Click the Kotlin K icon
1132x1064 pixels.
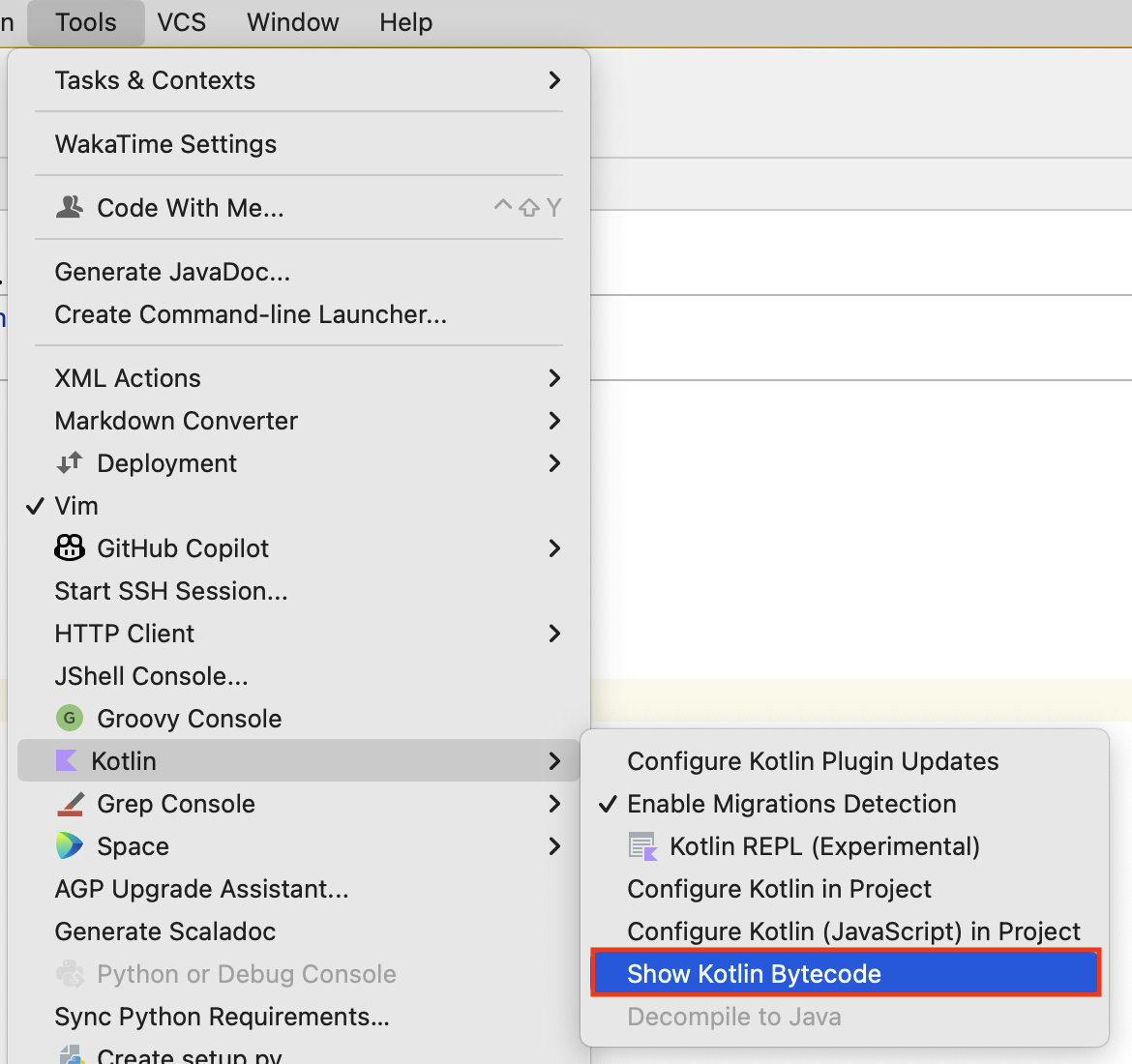tap(69, 760)
